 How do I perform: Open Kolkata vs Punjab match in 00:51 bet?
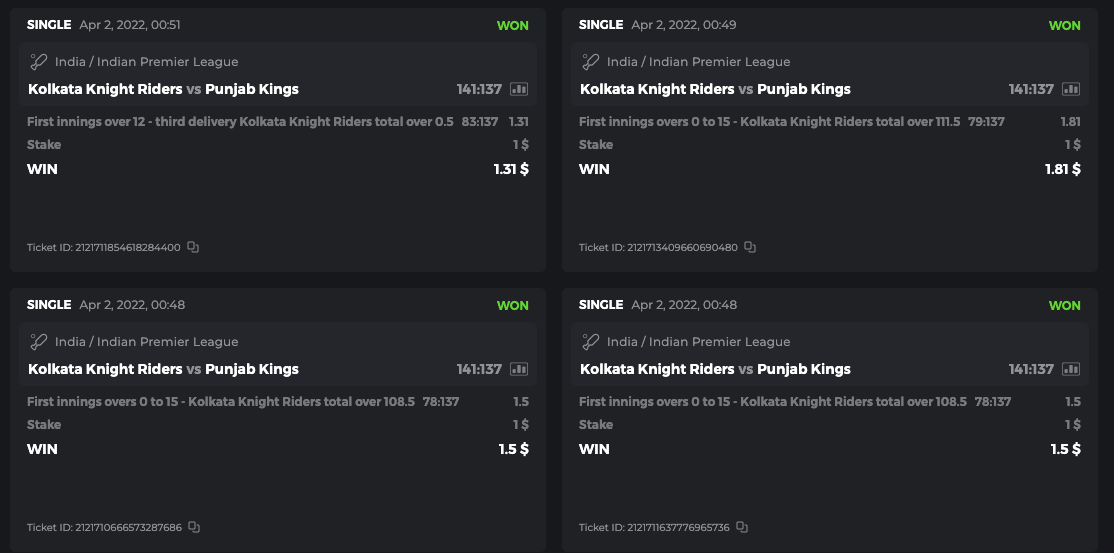pos(163,89)
